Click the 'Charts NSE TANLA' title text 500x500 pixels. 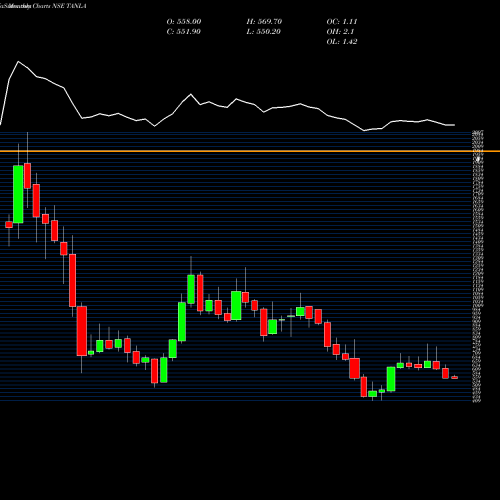click(x=59, y=6)
